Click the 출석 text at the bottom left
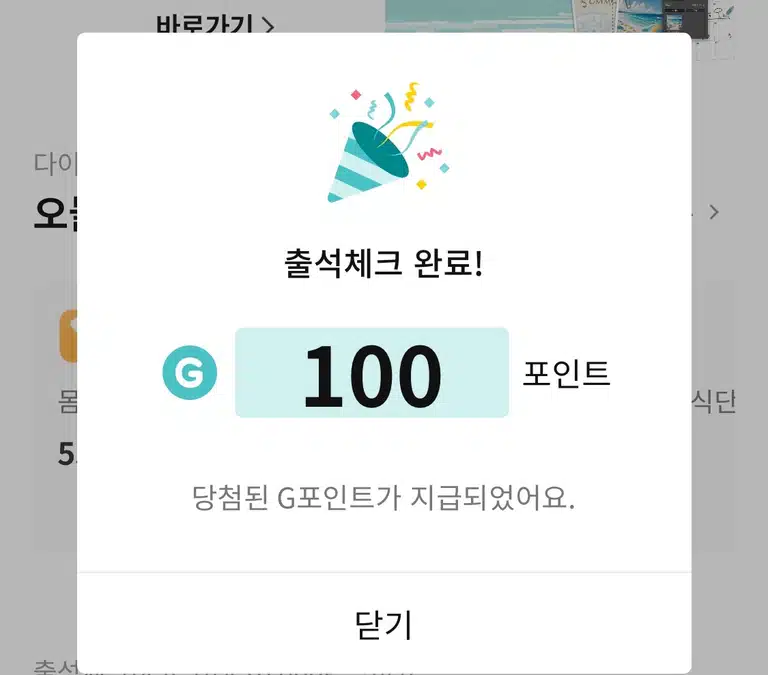768x675 pixels. click(55, 667)
